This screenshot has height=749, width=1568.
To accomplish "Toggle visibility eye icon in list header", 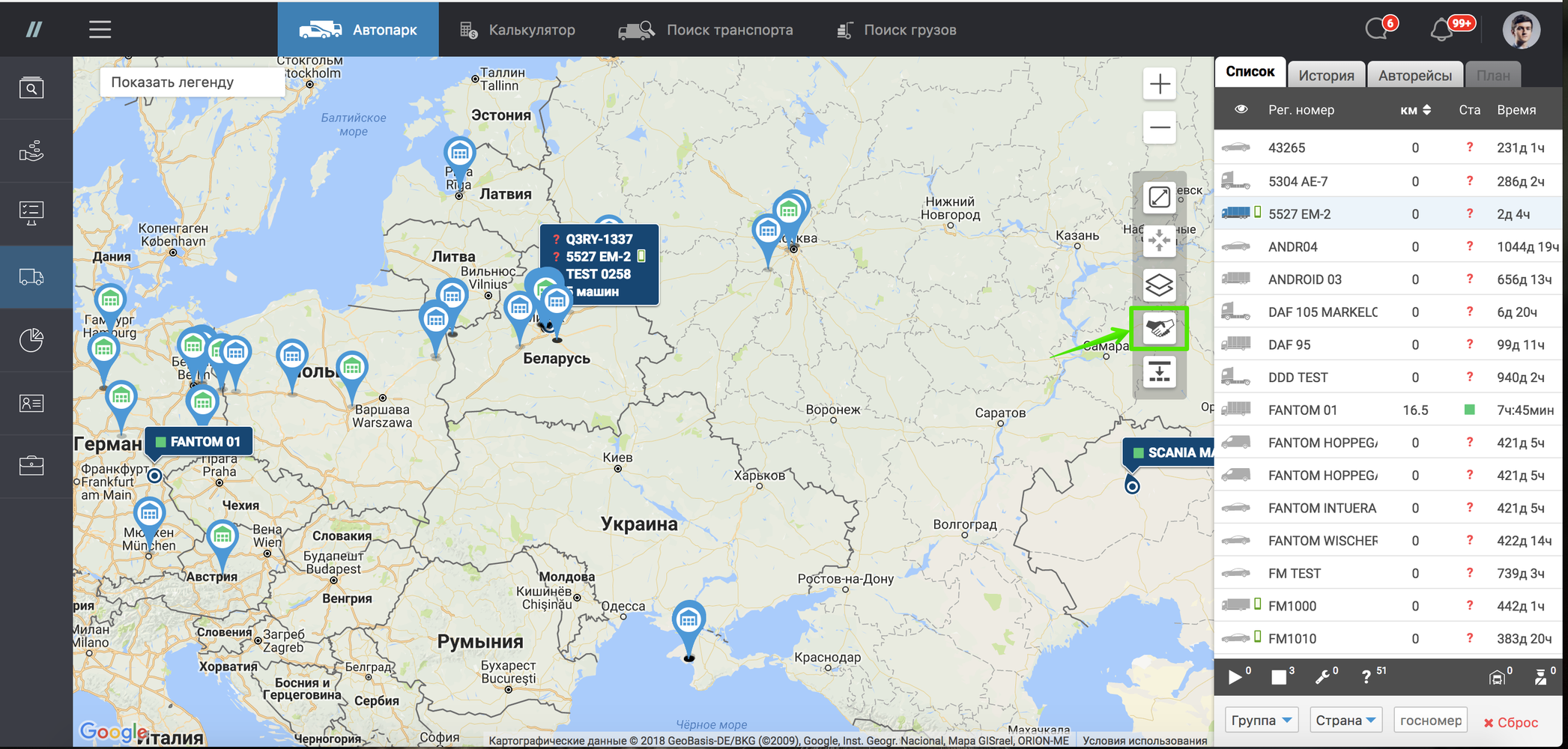I will click(x=1241, y=109).
